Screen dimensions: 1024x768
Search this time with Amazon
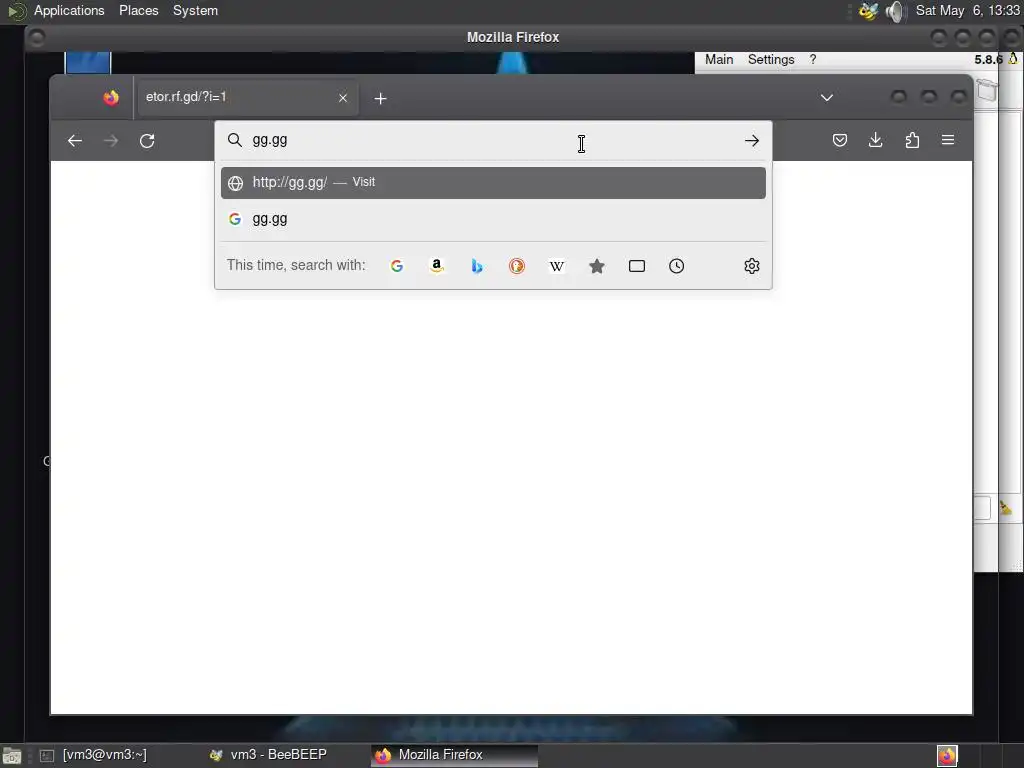(437, 266)
